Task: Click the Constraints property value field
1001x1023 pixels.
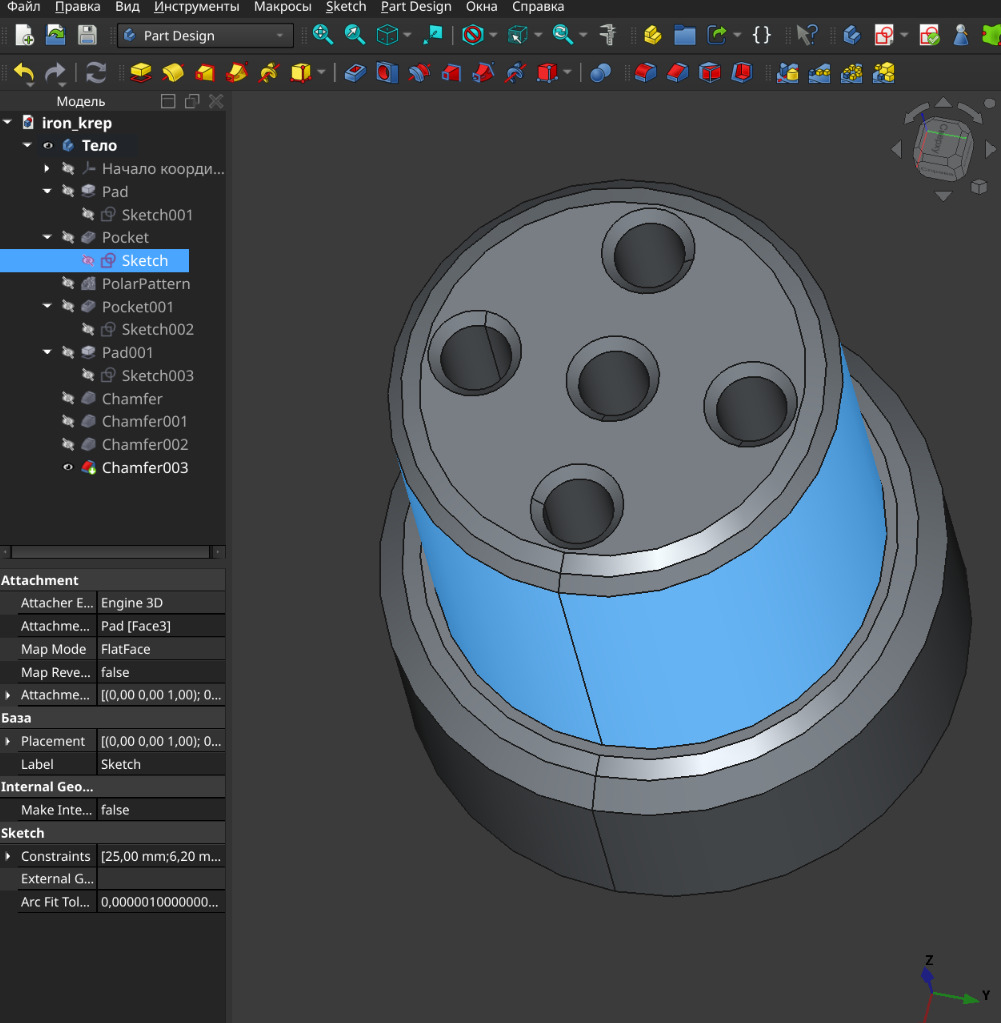Action: (161, 857)
